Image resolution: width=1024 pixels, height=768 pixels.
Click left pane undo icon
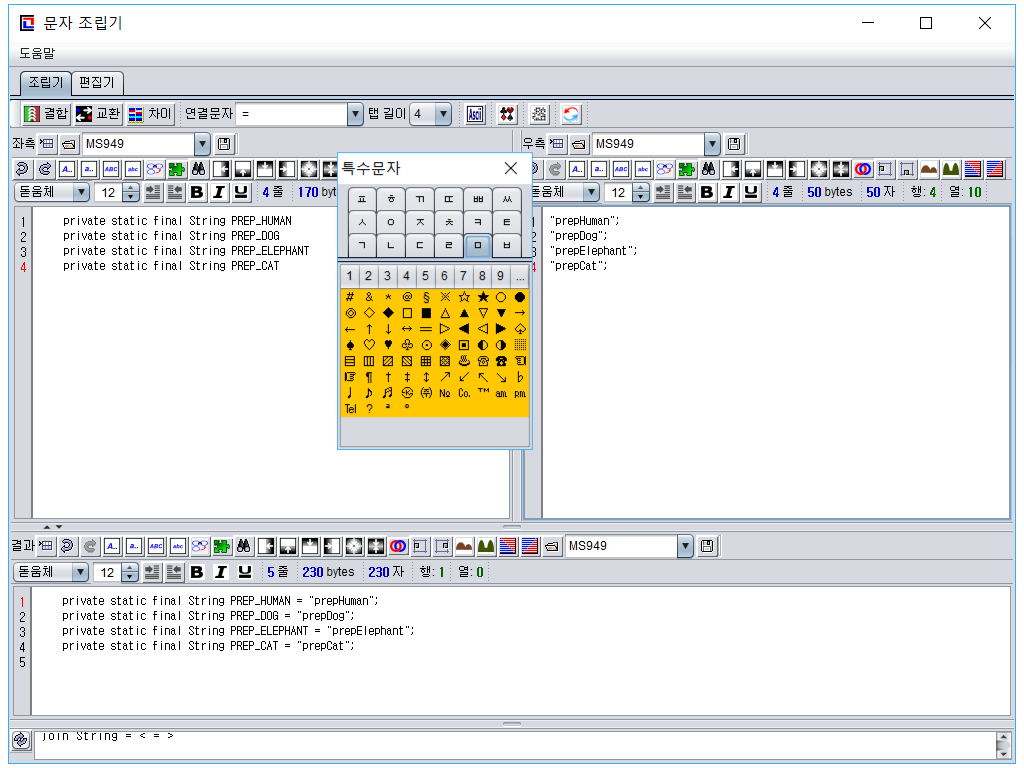[x=22, y=170]
